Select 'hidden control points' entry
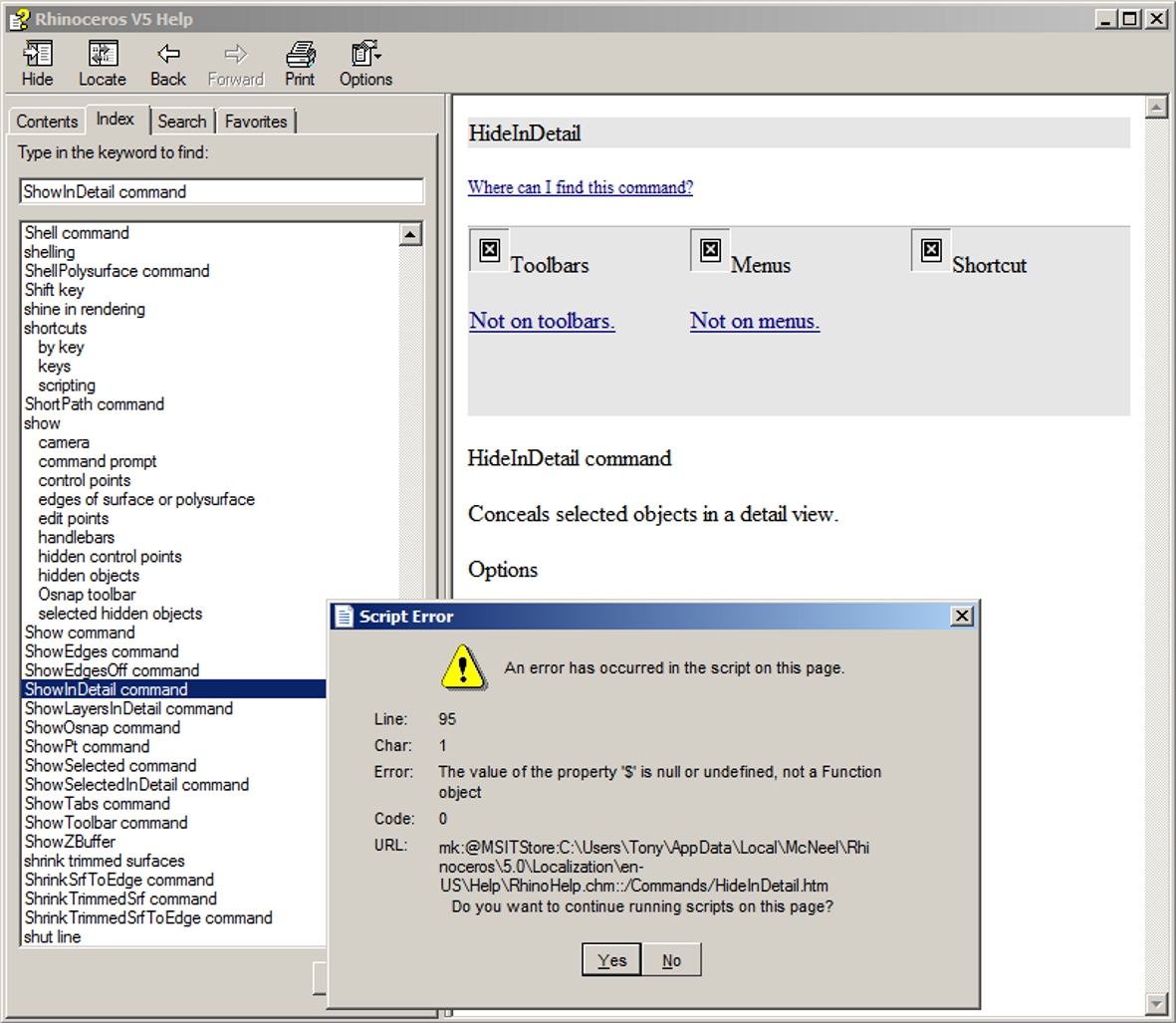The width and height of the screenshot is (1176, 1023). coord(111,557)
